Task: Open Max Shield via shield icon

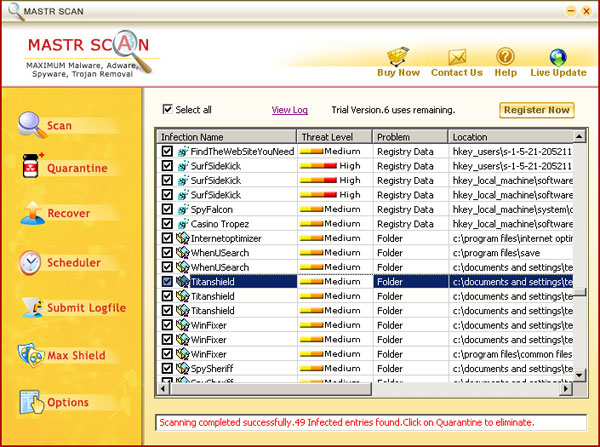Action: (31, 355)
